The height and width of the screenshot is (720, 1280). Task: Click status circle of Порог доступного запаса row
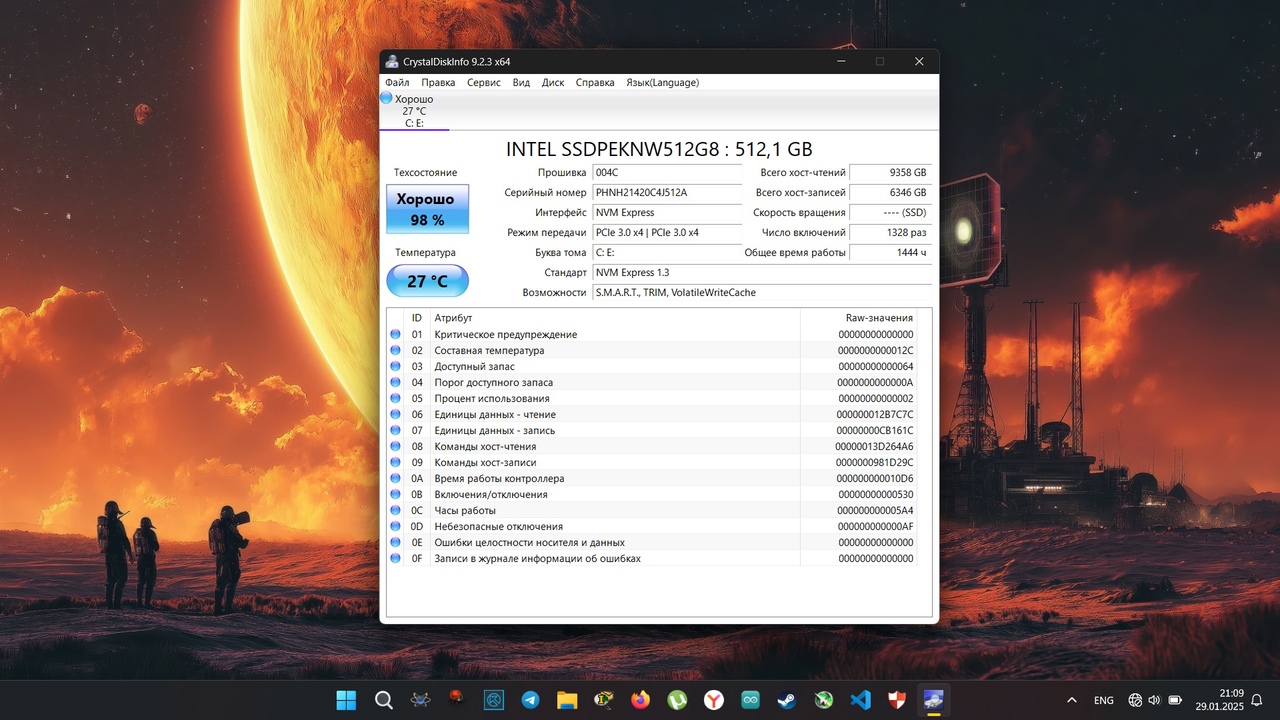click(x=395, y=382)
